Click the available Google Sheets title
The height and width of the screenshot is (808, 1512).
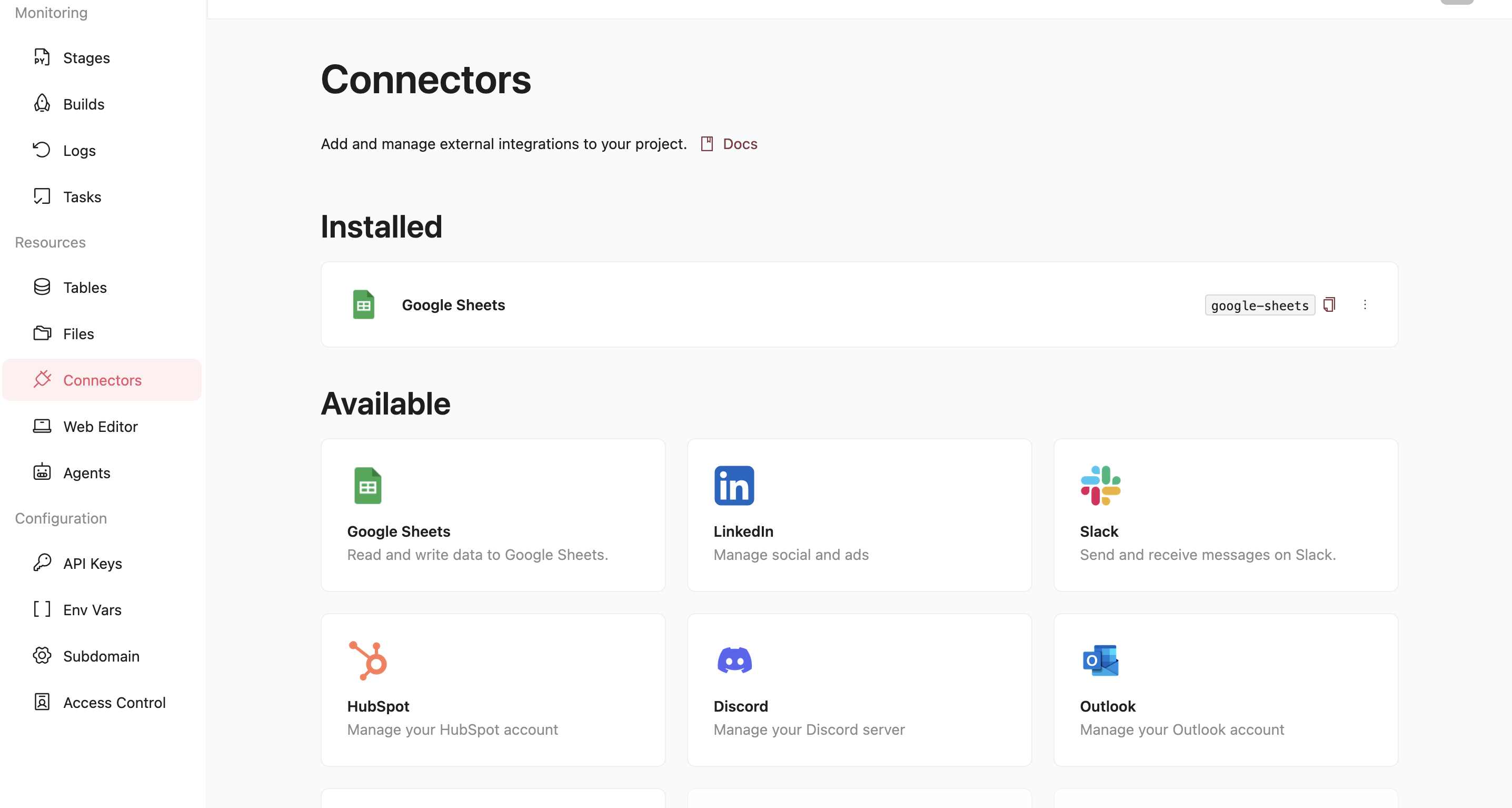tap(399, 531)
